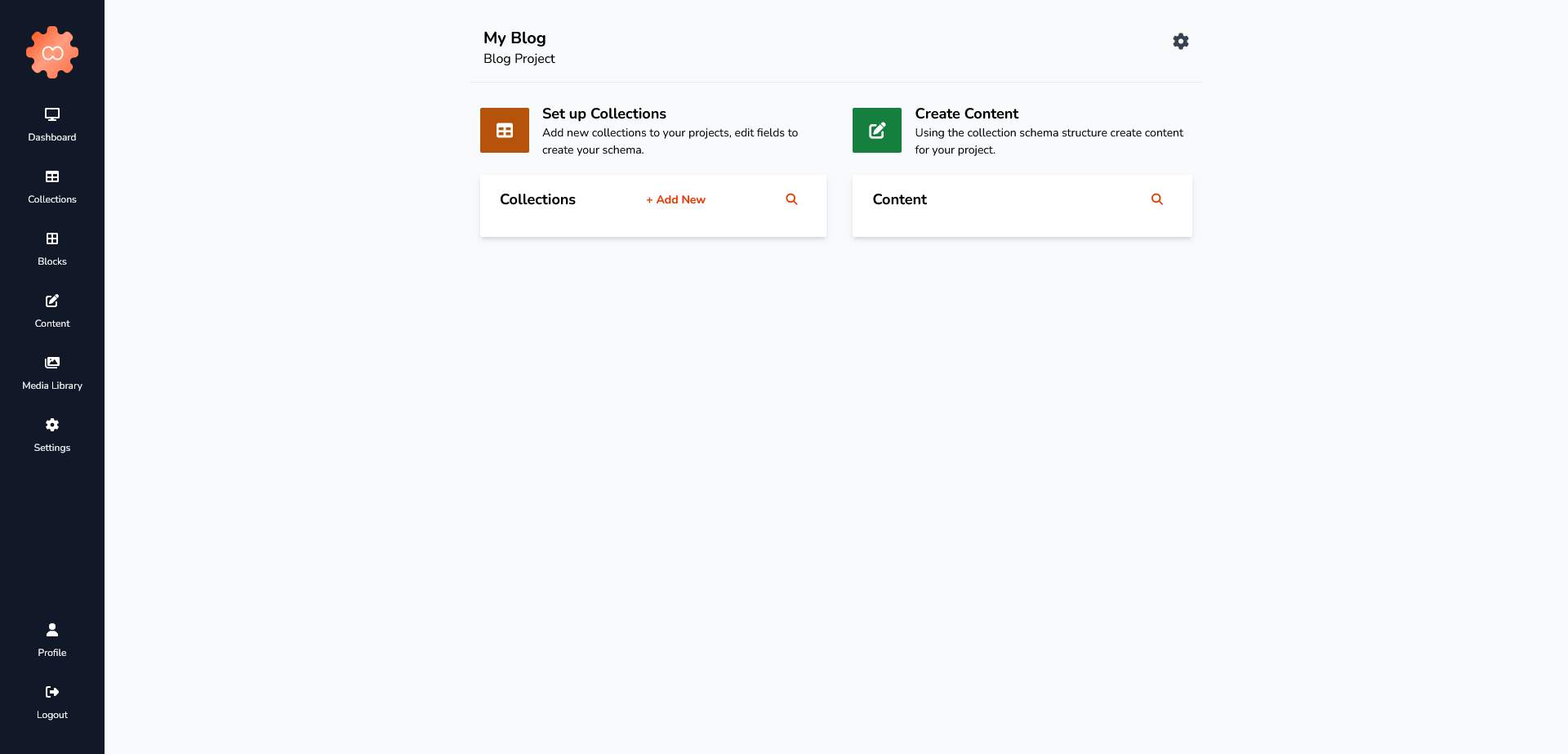Click the Set up Collections heading
This screenshot has height=754, width=1568.
pos(604,114)
